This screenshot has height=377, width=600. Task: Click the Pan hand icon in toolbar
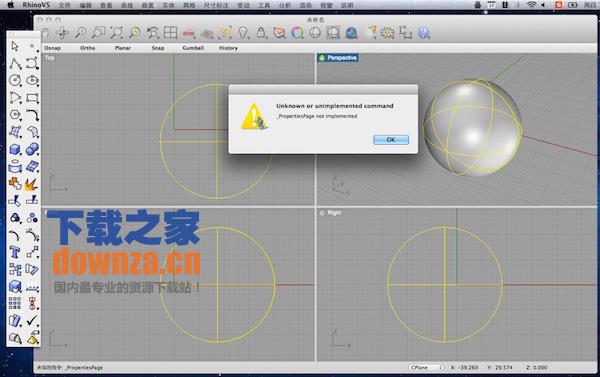click(x=45, y=33)
